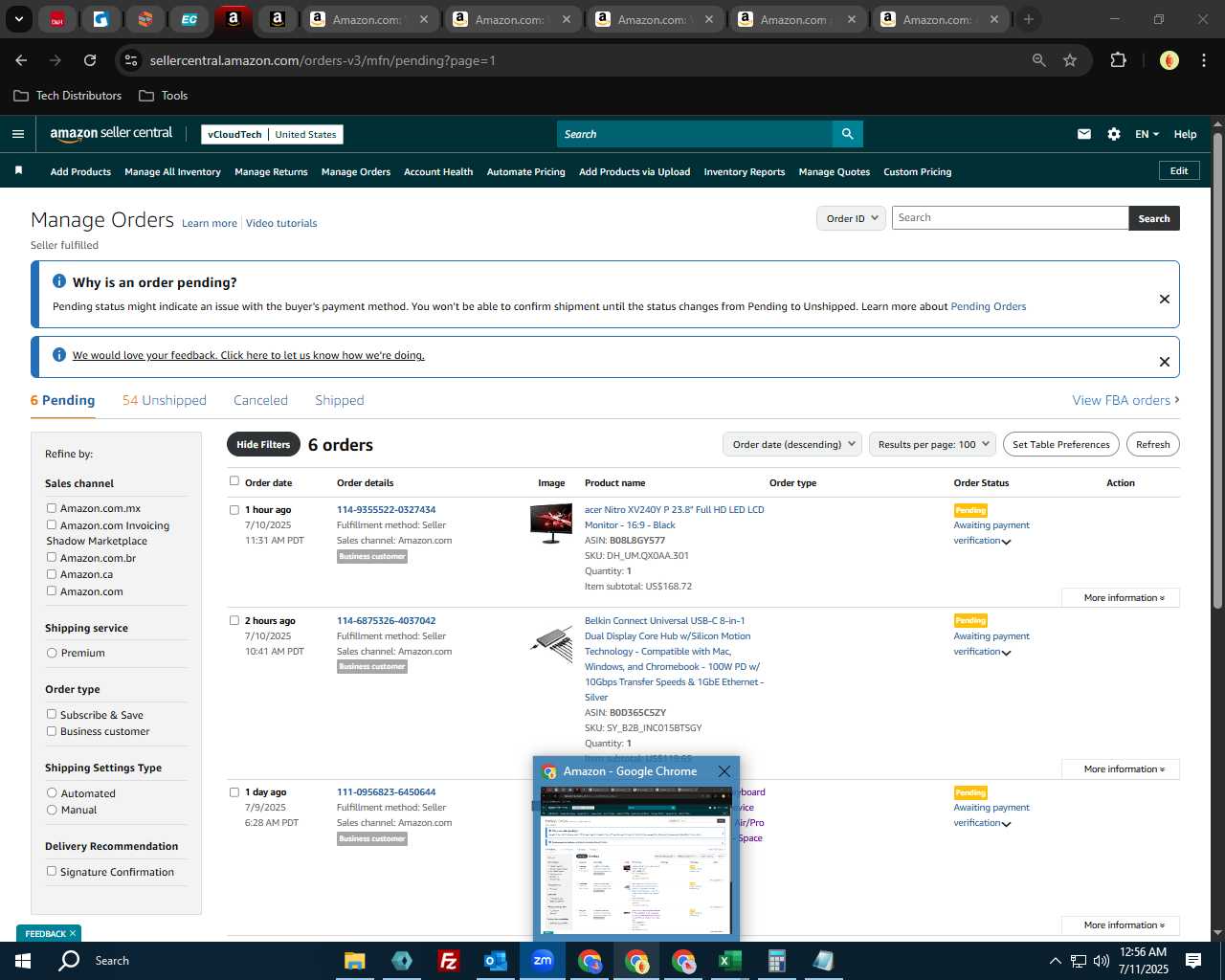This screenshot has height=980, width=1225.
Task: Click the Refresh orders button
Action: 1152,444
